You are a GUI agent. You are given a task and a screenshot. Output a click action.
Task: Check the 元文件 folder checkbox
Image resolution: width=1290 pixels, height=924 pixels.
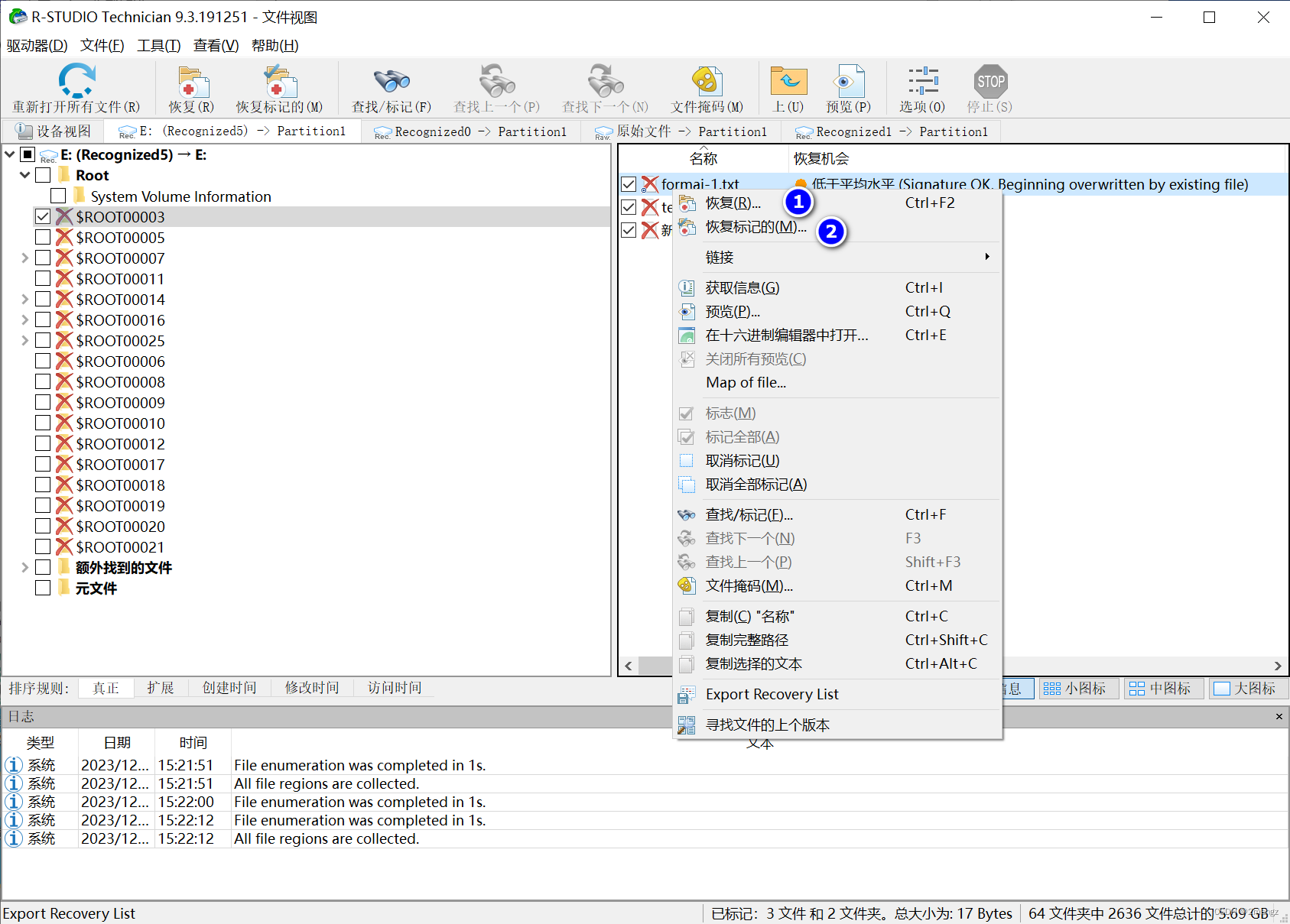point(43,588)
